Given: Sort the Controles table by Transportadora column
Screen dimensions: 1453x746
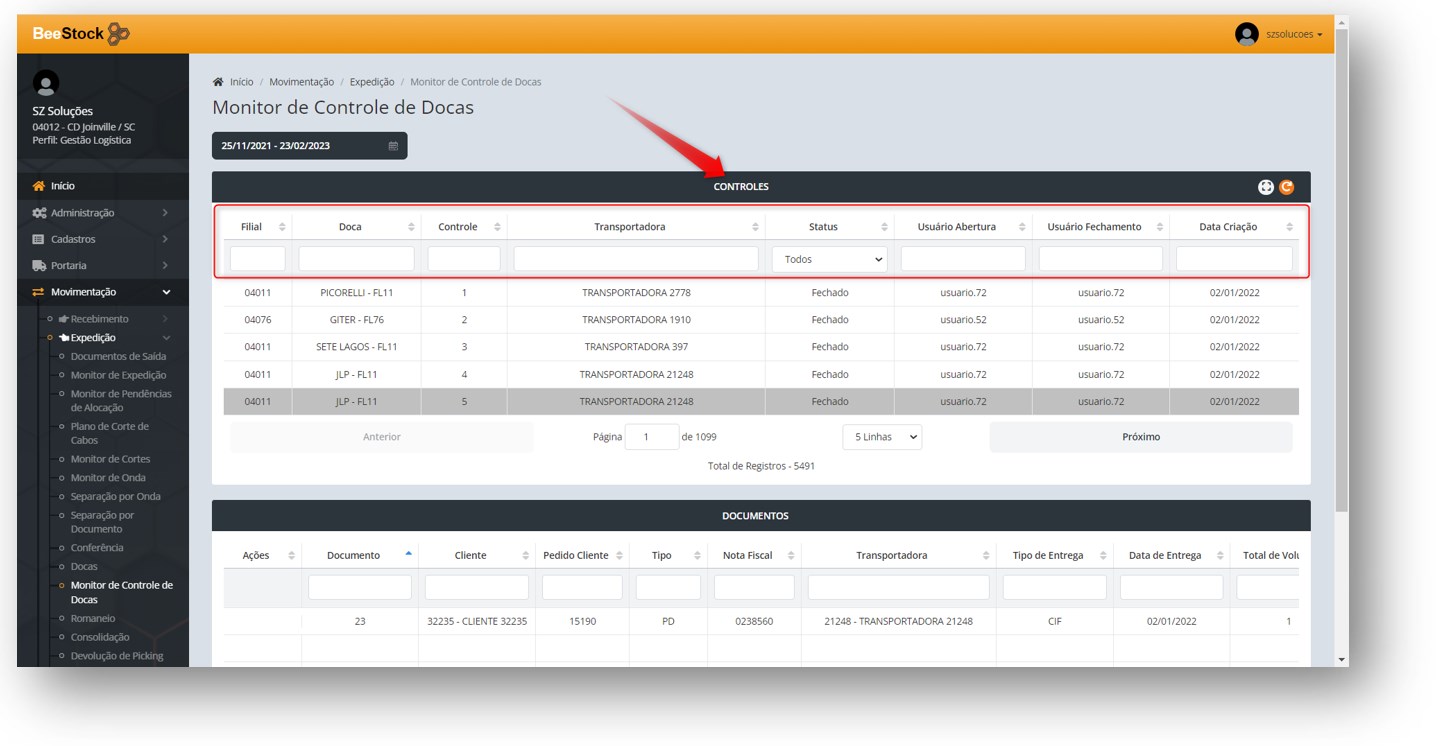Looking at the screenshot, I should (x=755, y=227).
